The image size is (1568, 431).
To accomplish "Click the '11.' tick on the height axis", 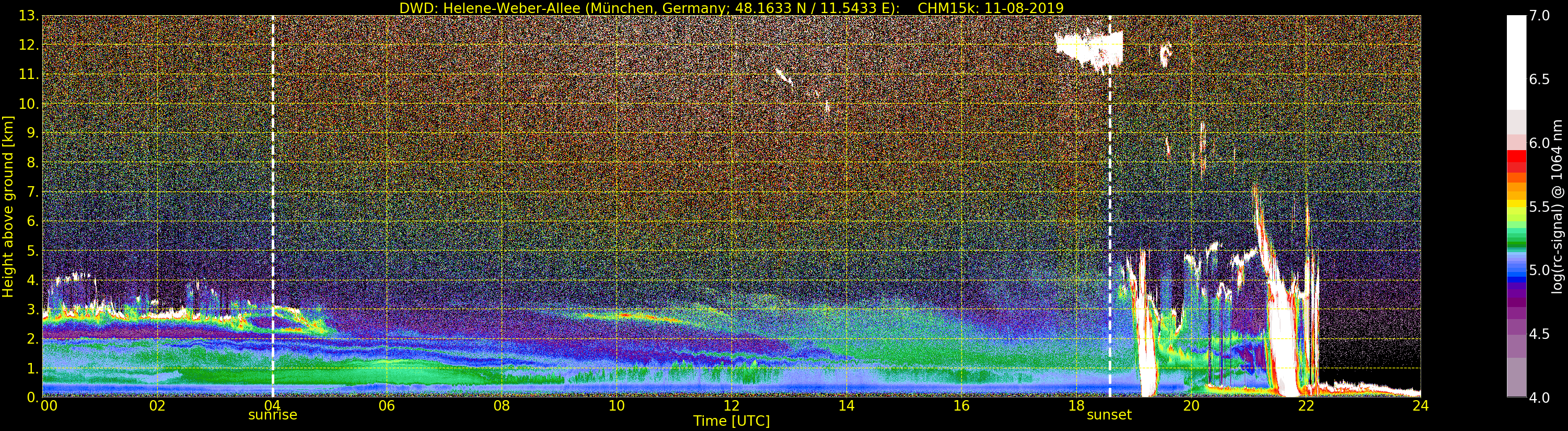I will [x=29, y=74].
